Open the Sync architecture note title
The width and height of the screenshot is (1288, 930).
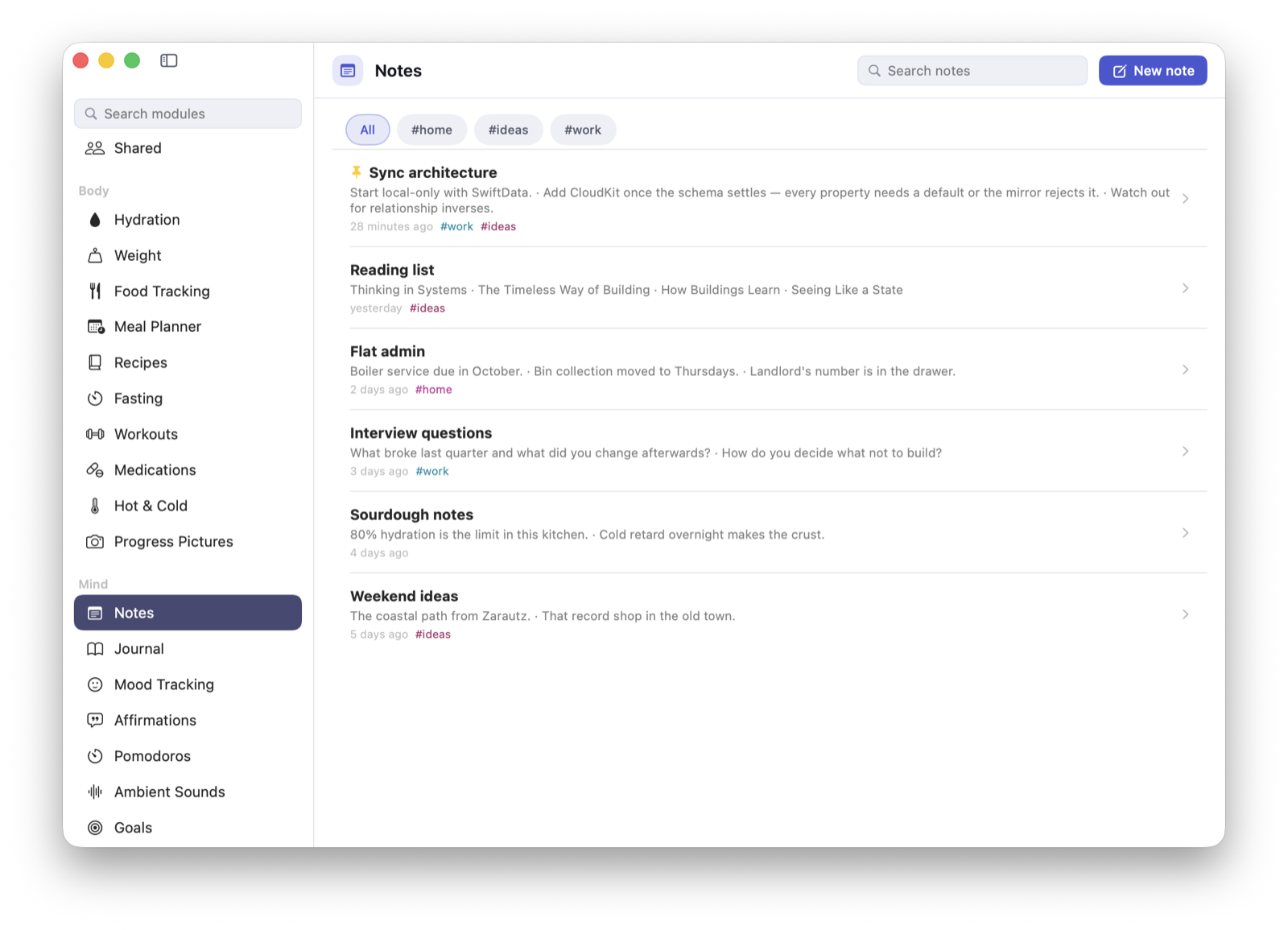433,172
